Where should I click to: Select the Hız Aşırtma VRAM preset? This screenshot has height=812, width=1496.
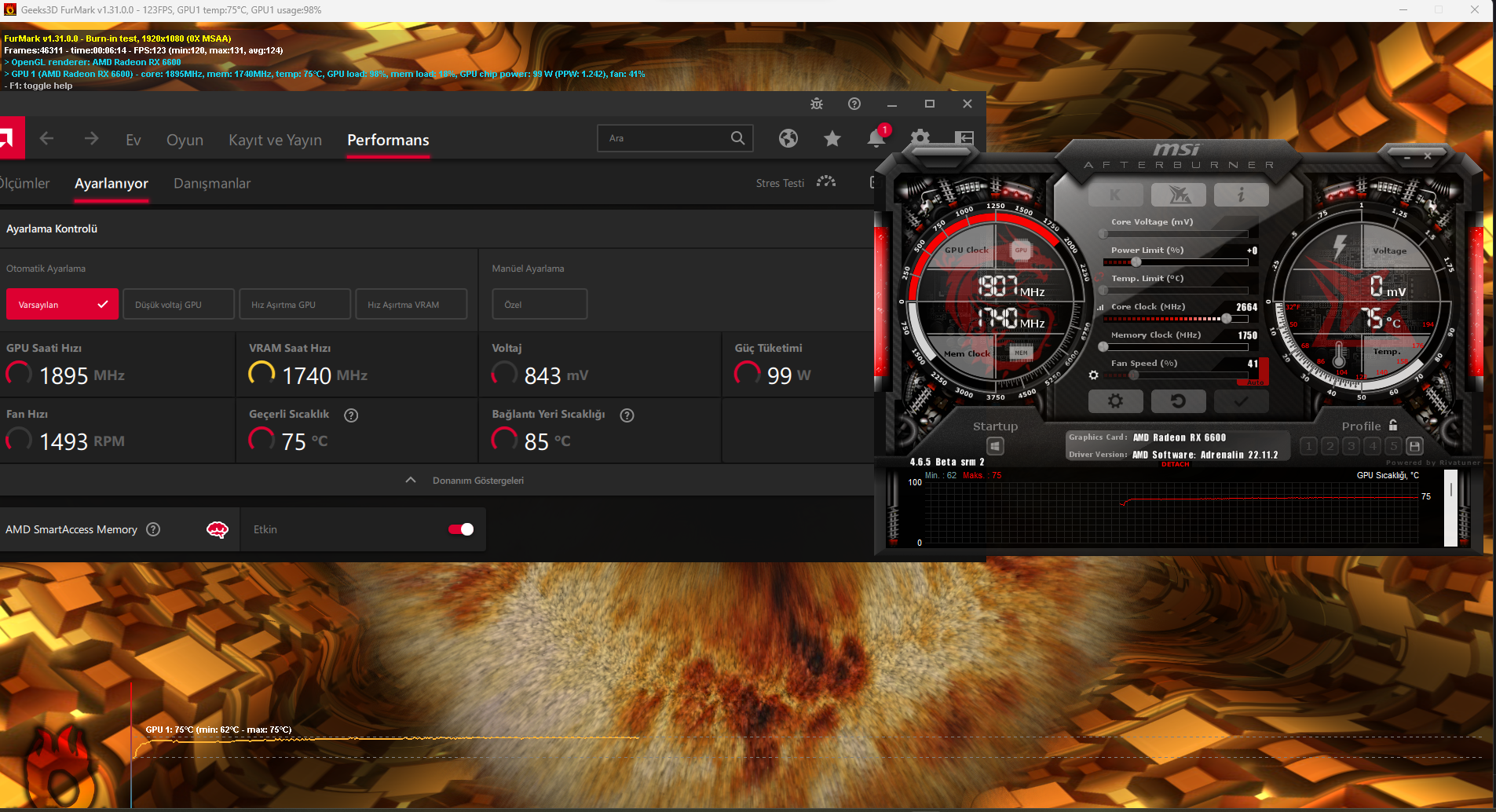pos(411,304)
